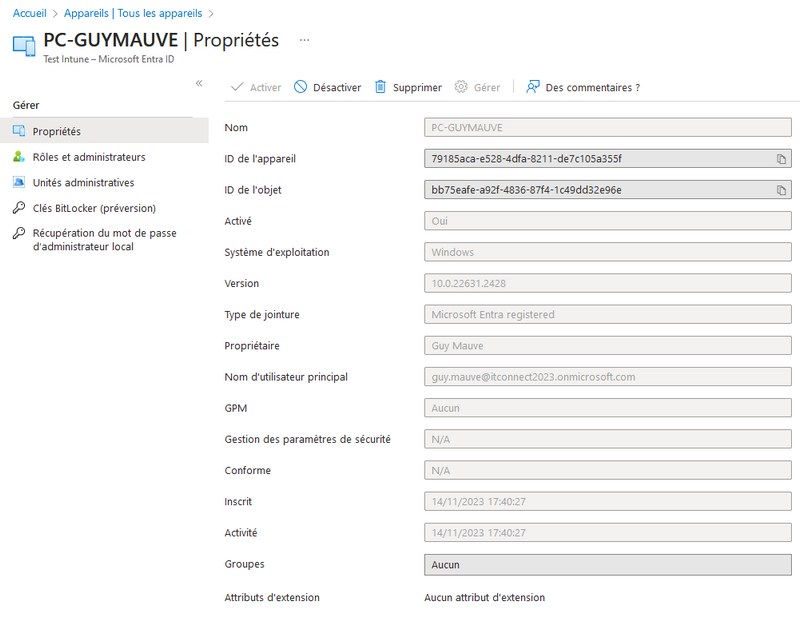
Task: Copy the object ID using the copy icon
Action: click(x=784, y=189)
